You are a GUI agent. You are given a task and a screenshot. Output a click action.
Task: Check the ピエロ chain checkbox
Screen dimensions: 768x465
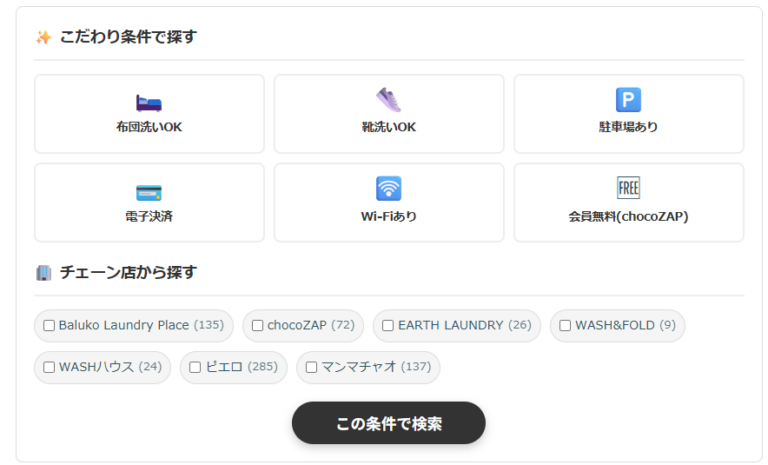(x=195, y=367)
